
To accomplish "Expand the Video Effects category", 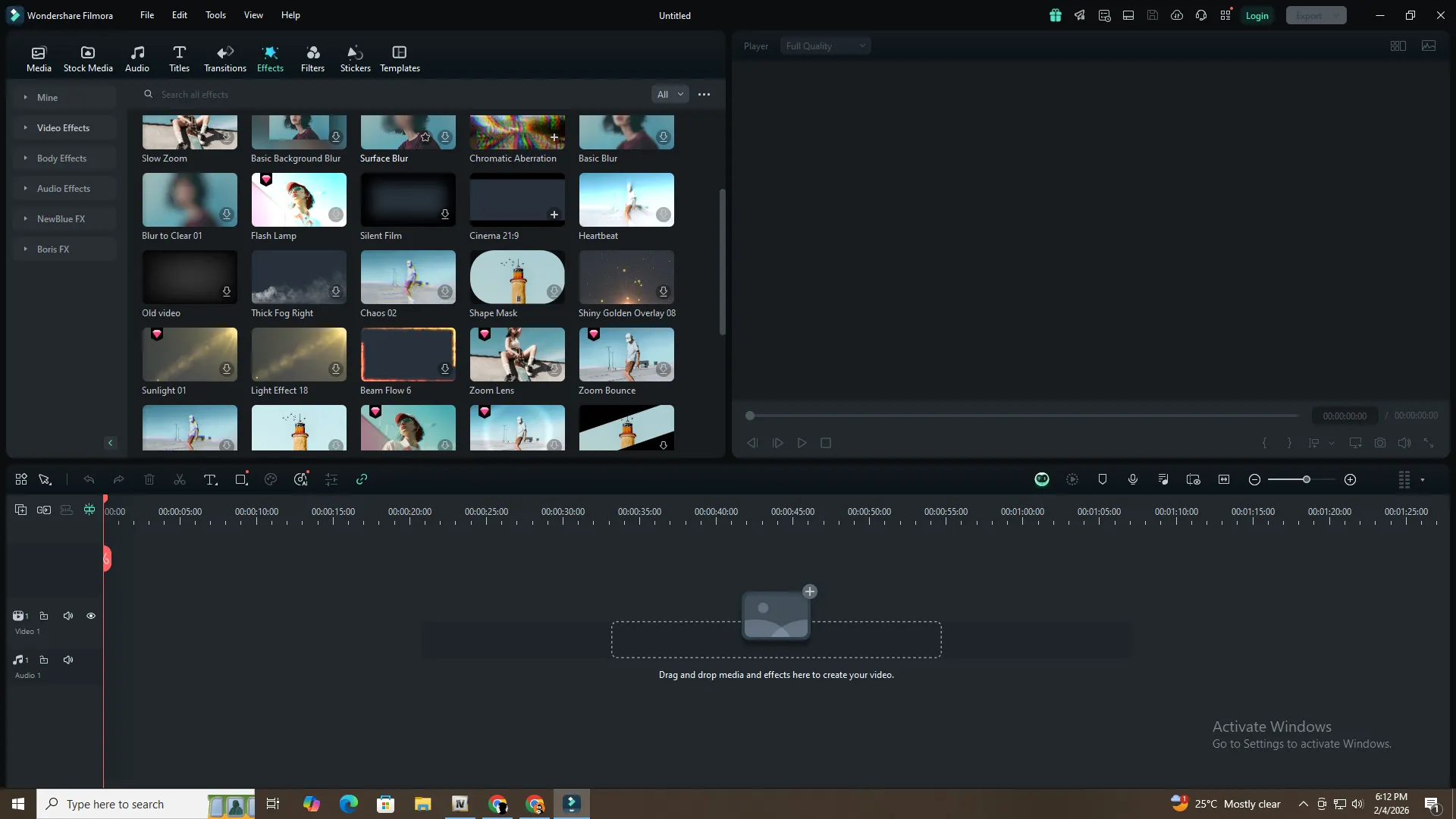I will [63, 128].
